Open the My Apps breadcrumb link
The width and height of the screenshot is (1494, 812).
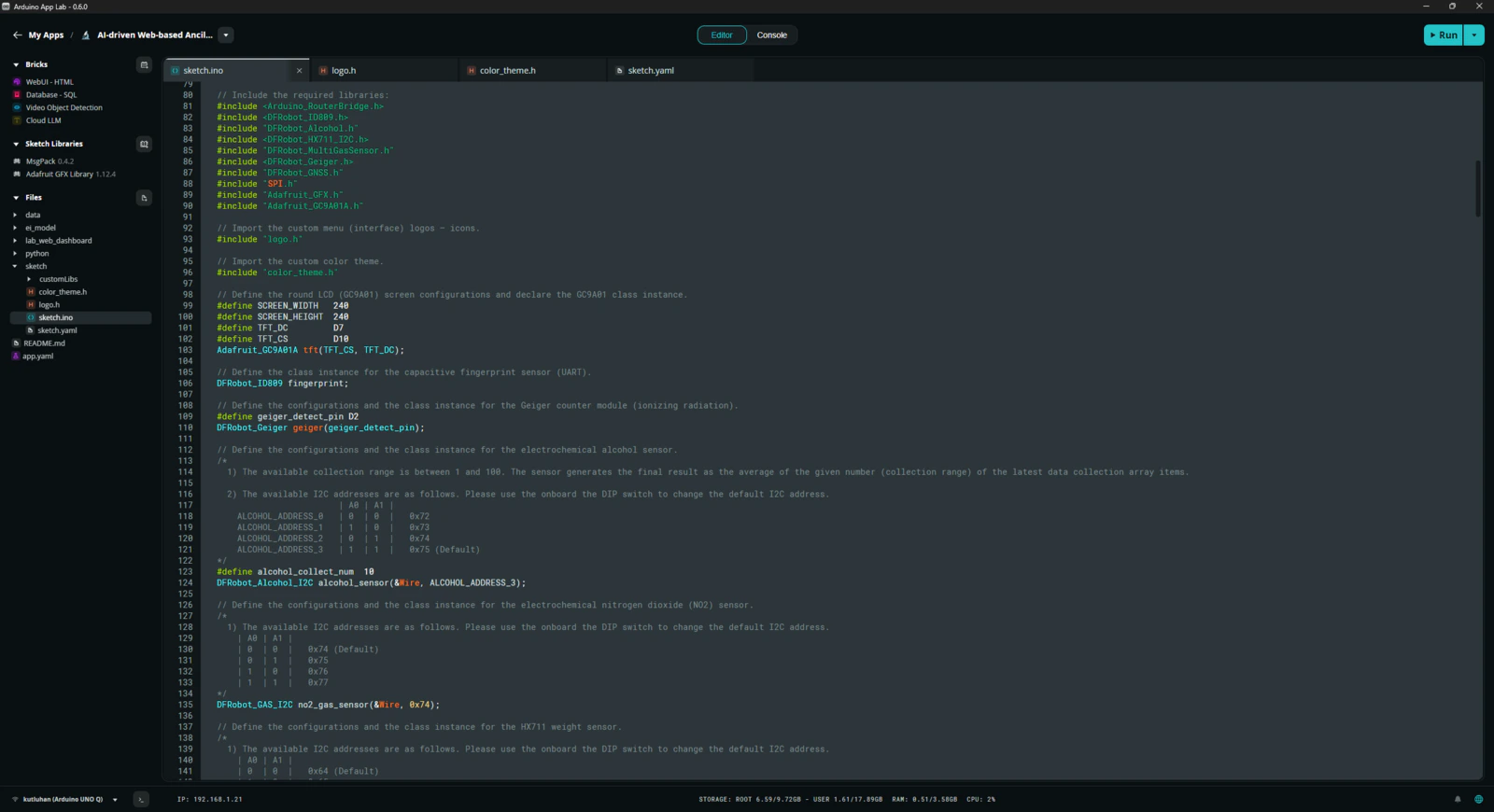tap(46, 35)
